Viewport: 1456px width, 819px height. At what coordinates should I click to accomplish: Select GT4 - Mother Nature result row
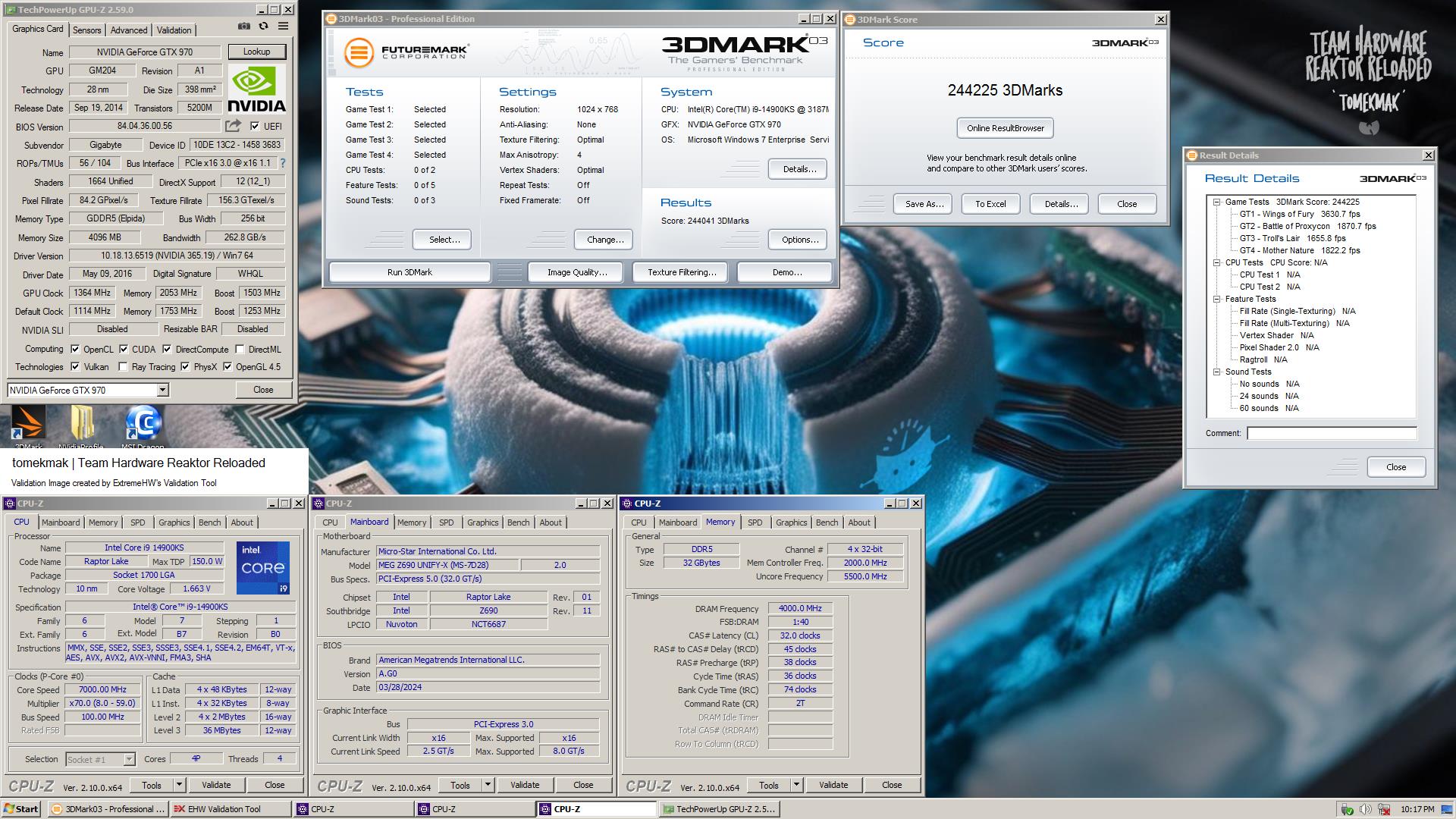pos(1300,250)
